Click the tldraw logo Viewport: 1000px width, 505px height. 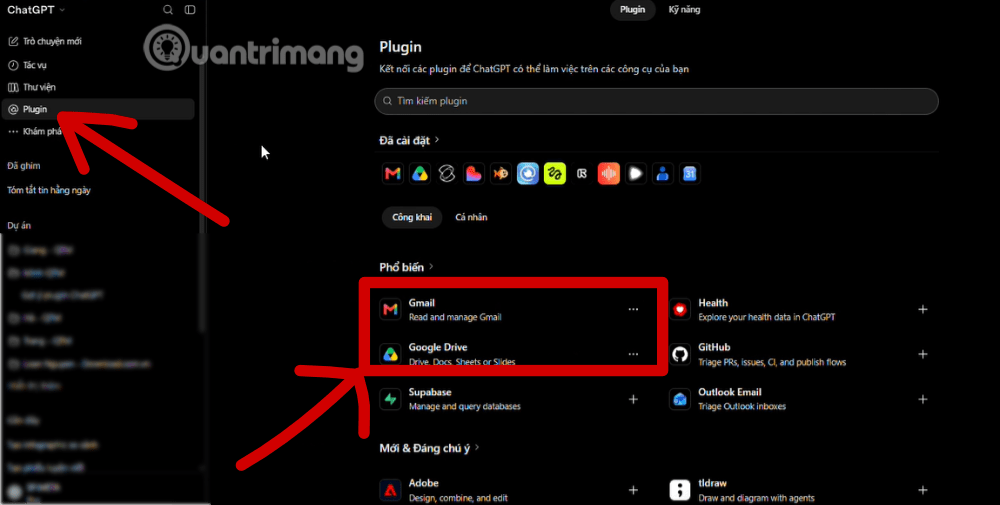click(x=680, y=490)
